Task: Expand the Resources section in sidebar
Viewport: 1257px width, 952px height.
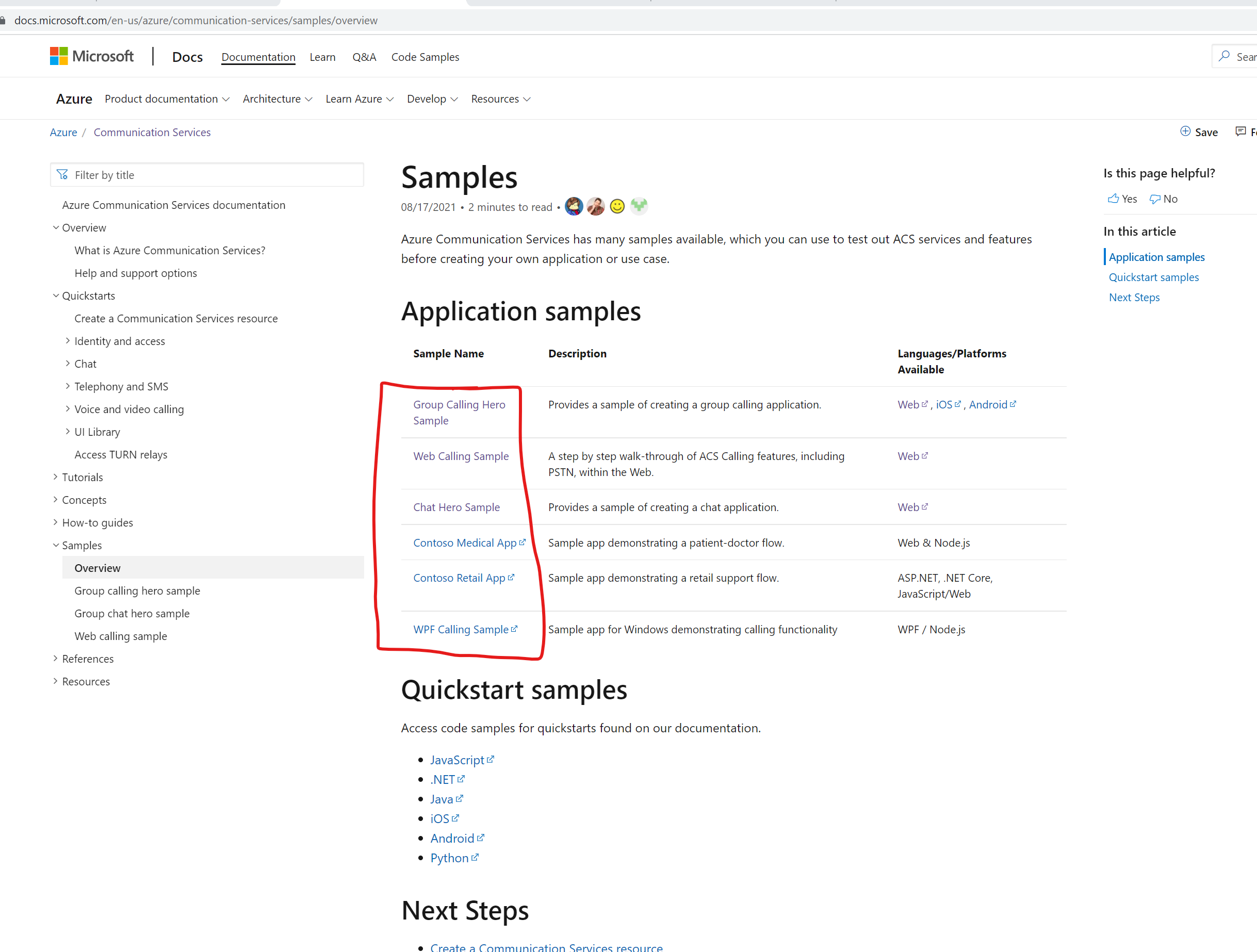Action: pos(56,681)
